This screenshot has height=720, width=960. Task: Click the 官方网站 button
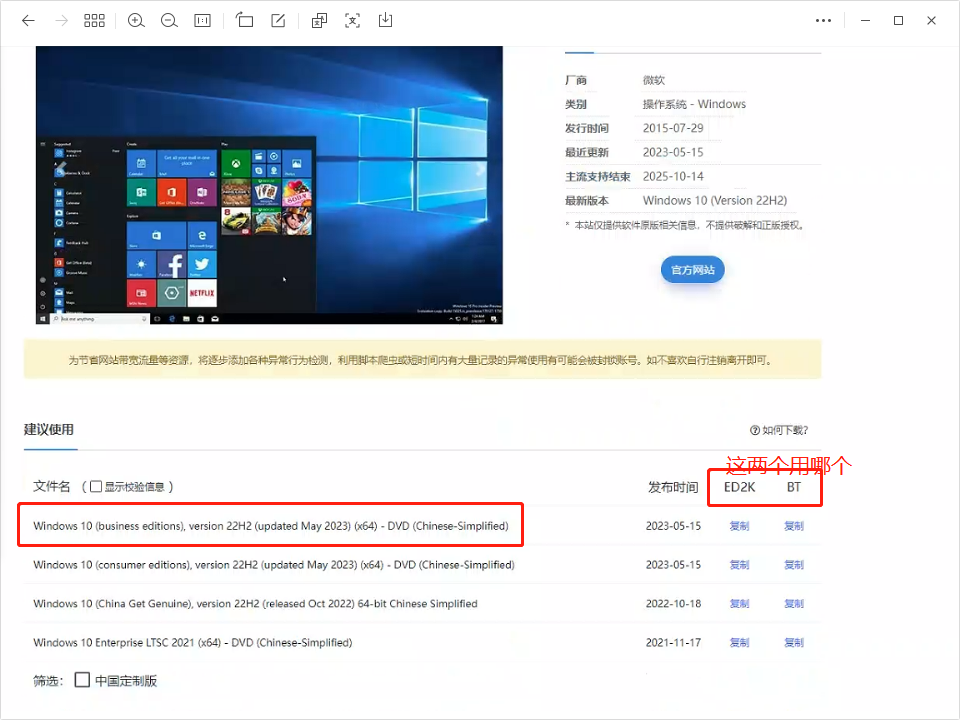[x=692, y=270]
